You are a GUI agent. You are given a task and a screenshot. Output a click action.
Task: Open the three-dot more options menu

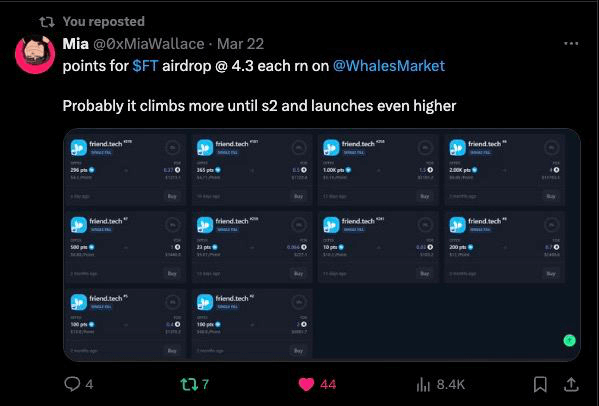point(571,44)
